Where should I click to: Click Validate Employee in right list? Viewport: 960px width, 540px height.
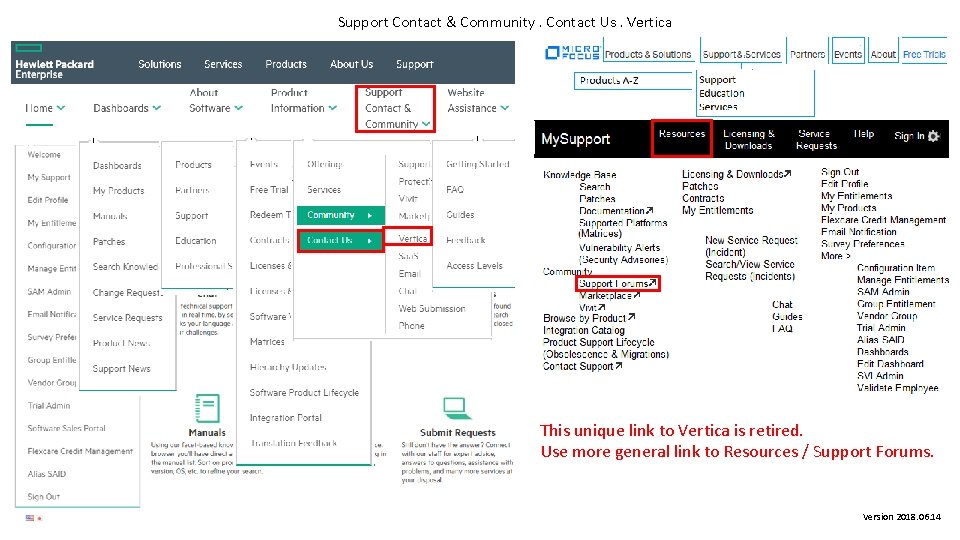[898, 388]
